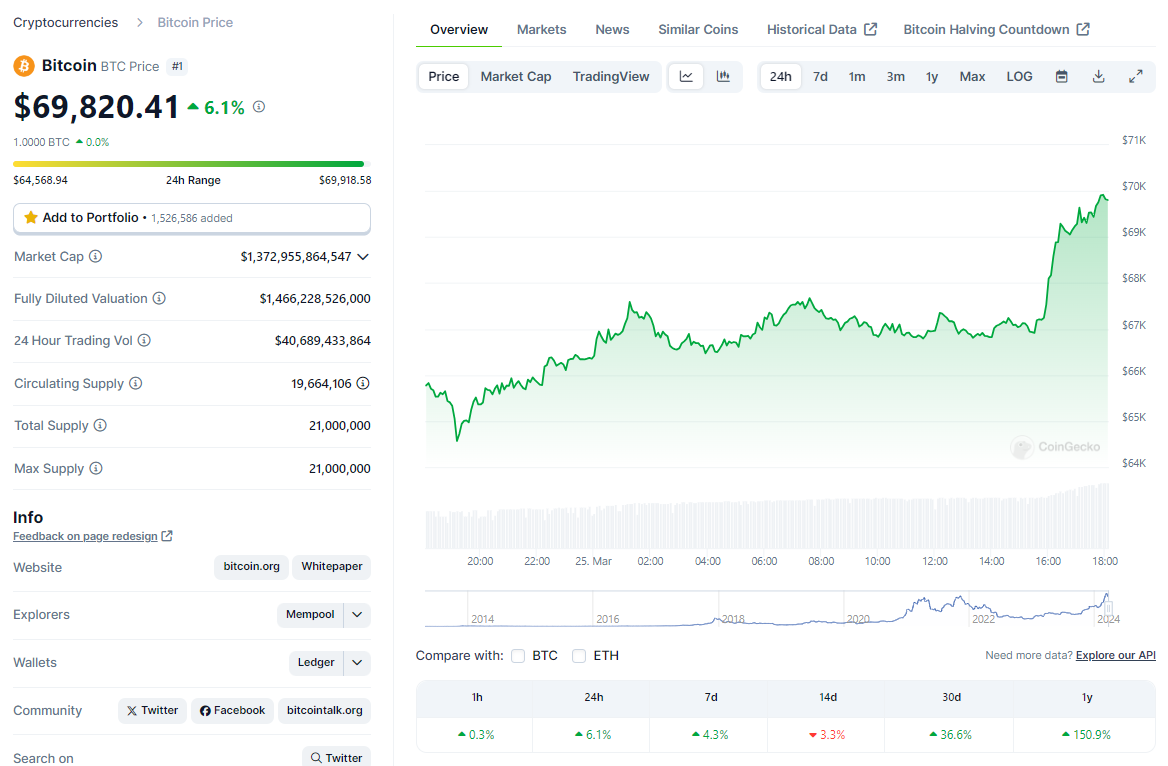1168x766 pixels.
Task: Open the bitcoin.org website button
Action: click(x=252, y=566)
